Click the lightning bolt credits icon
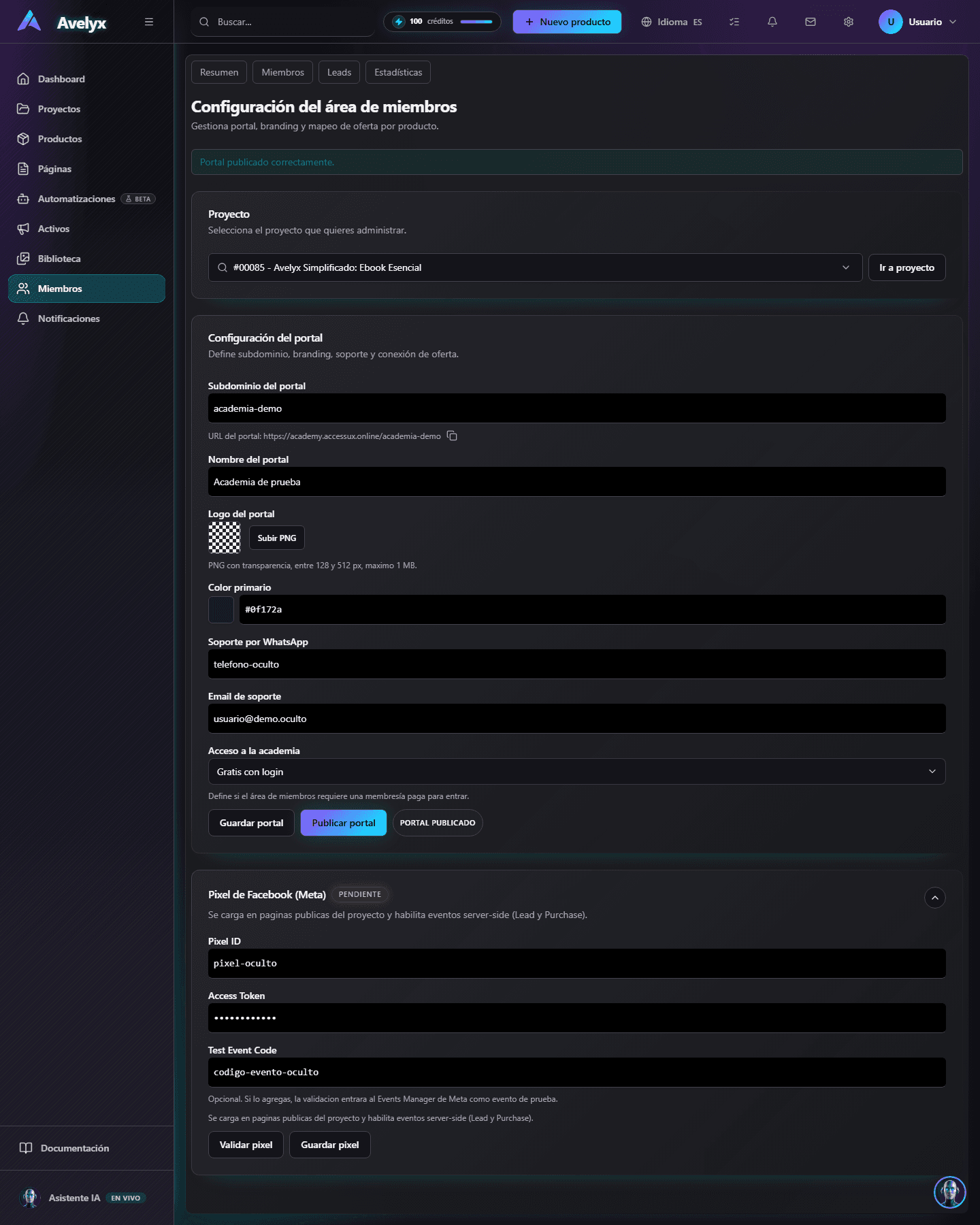 point(399,22)
